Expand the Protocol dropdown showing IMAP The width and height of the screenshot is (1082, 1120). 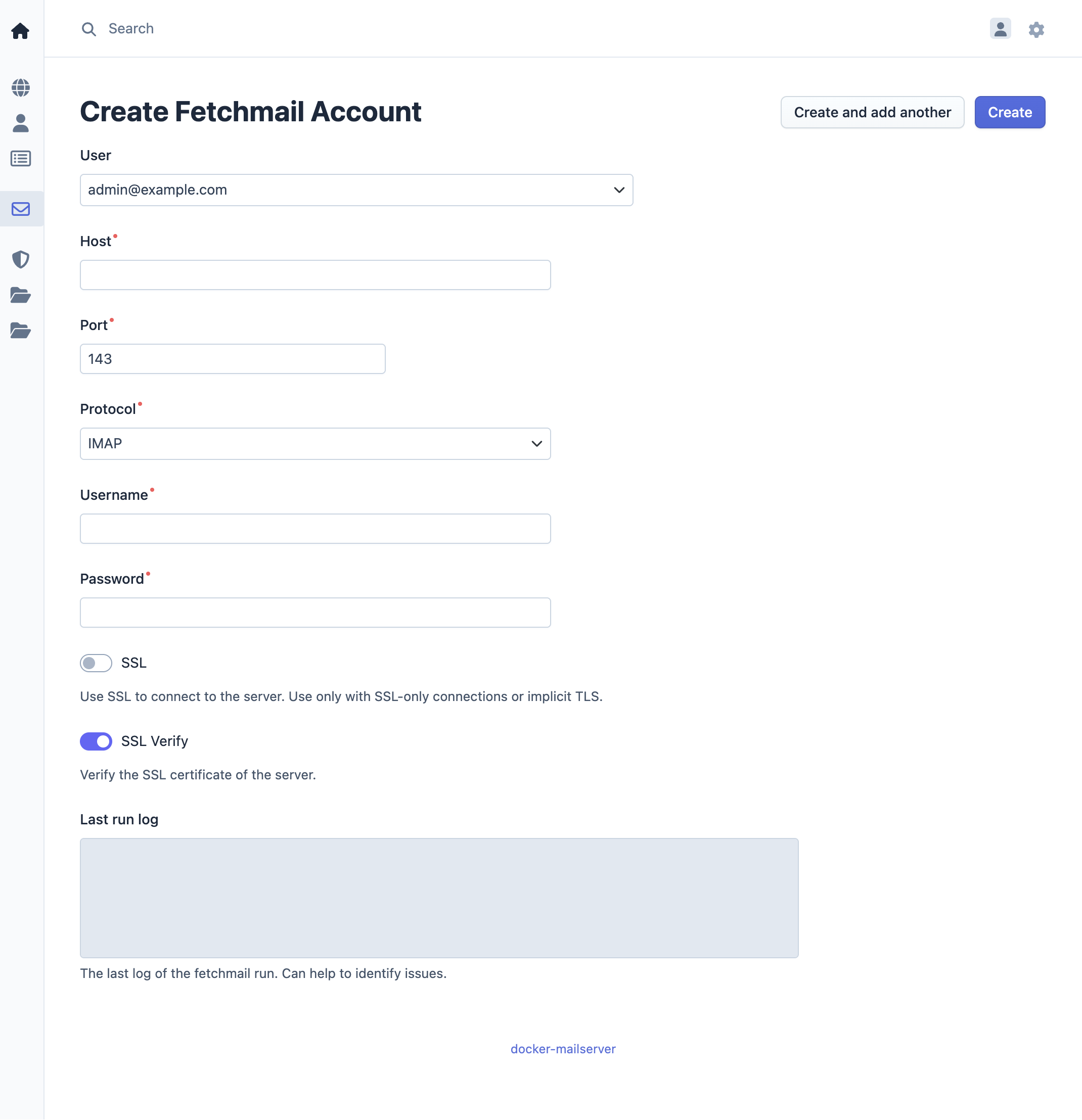(x=315, y=443)
